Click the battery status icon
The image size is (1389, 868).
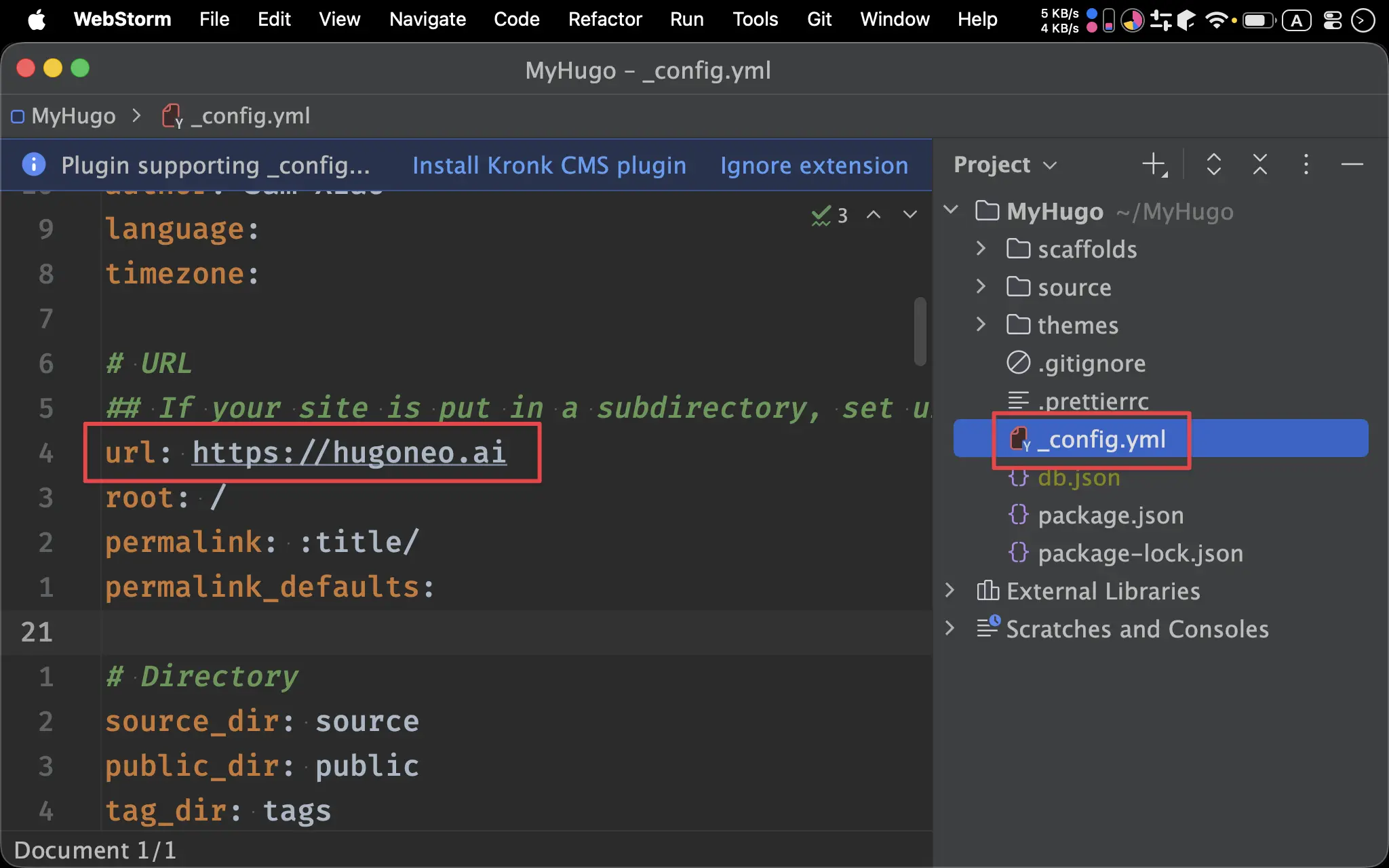click(1259, 20)
